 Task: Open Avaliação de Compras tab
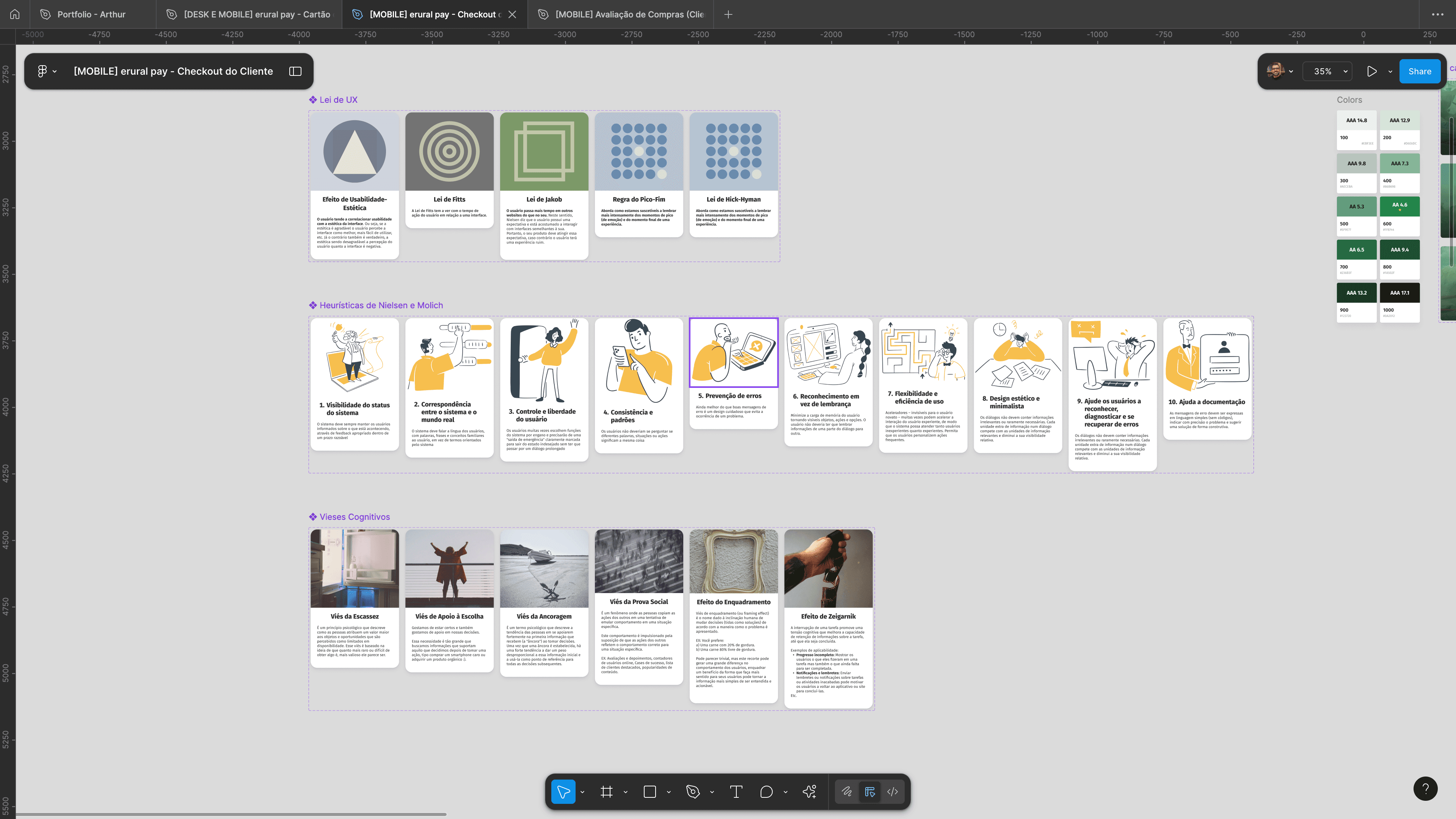629,14
